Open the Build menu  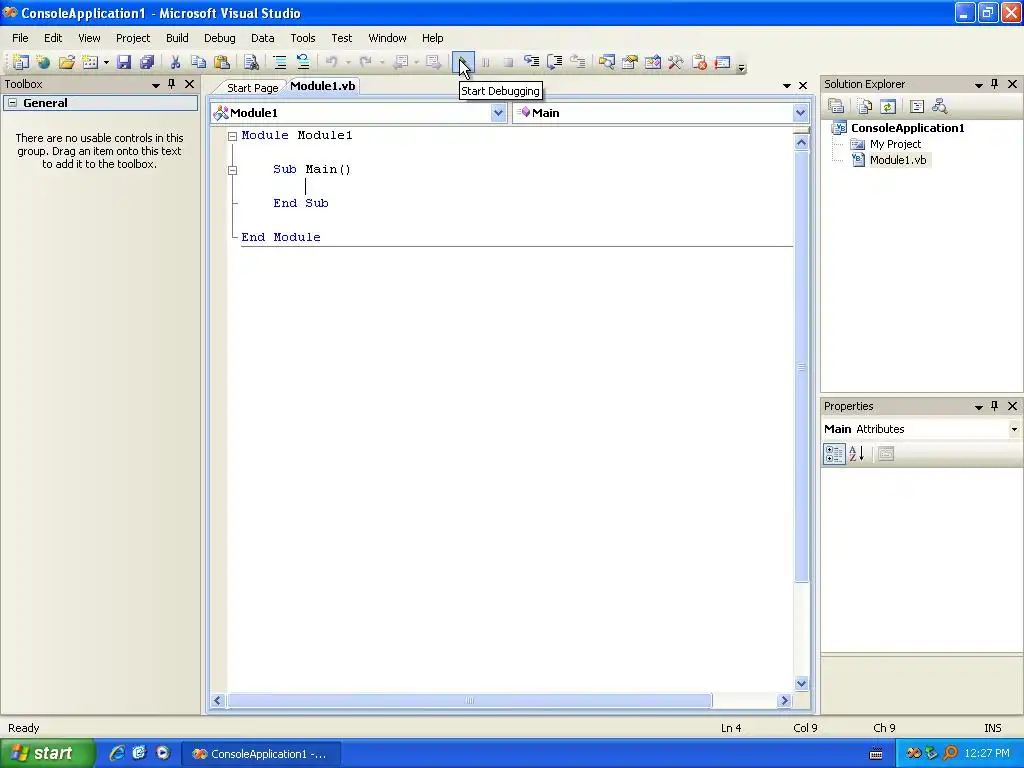click(x=177, y=38)
